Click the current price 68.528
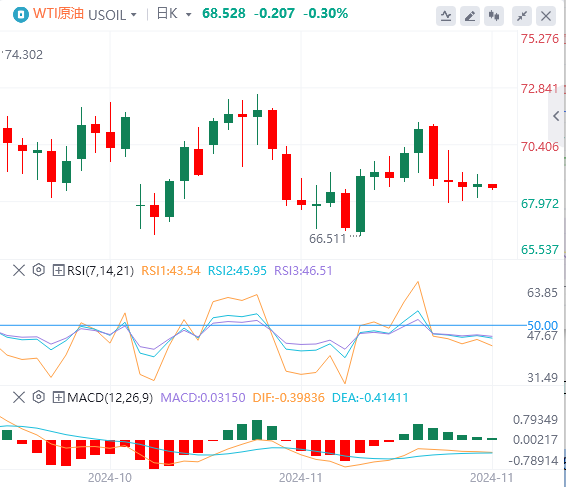Screen dimensions: 566x487 click(224, 14)
